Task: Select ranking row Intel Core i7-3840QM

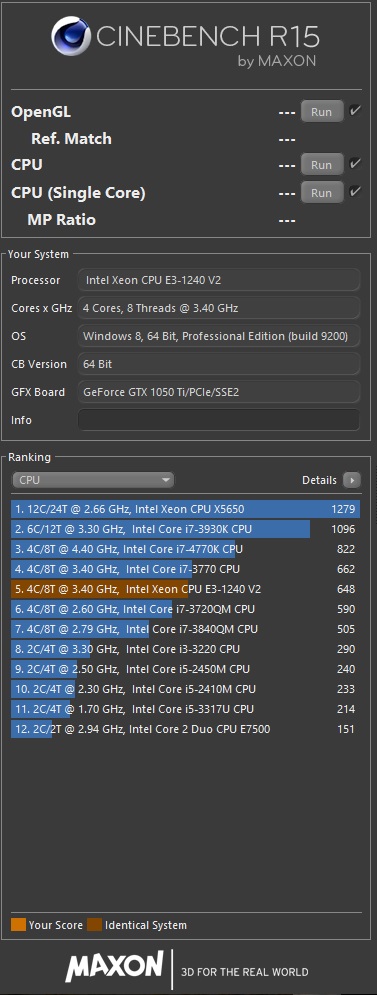Action: (x=185, y=629)
